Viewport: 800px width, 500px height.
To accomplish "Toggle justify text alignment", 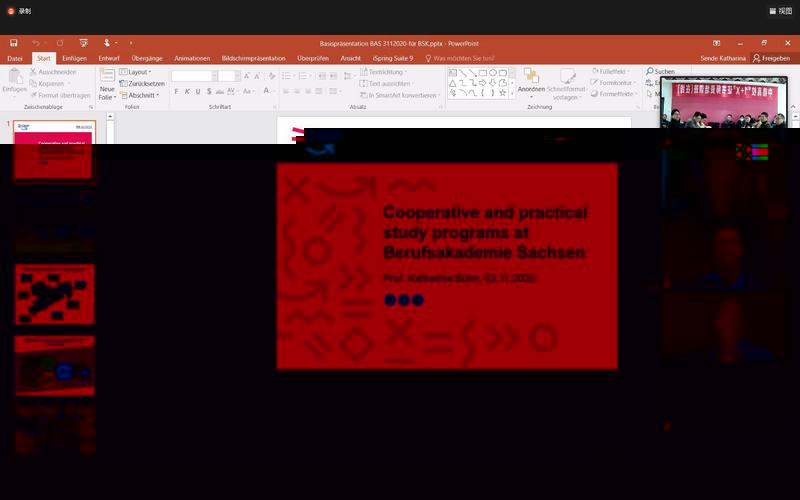I will [319, 91].
